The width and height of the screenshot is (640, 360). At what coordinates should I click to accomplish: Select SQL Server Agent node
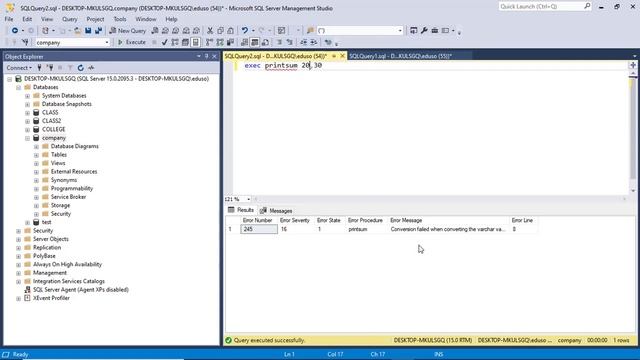coord(81,290)
